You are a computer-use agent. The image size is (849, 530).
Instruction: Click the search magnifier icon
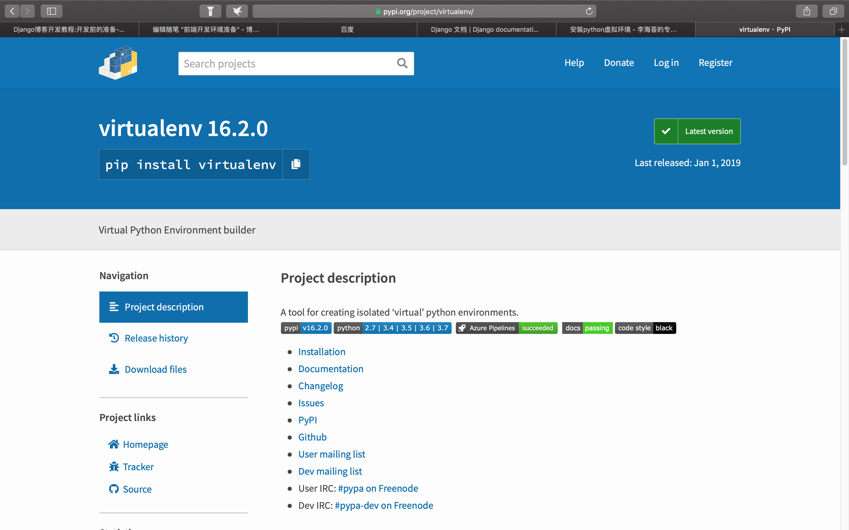[x=402, y=63]
